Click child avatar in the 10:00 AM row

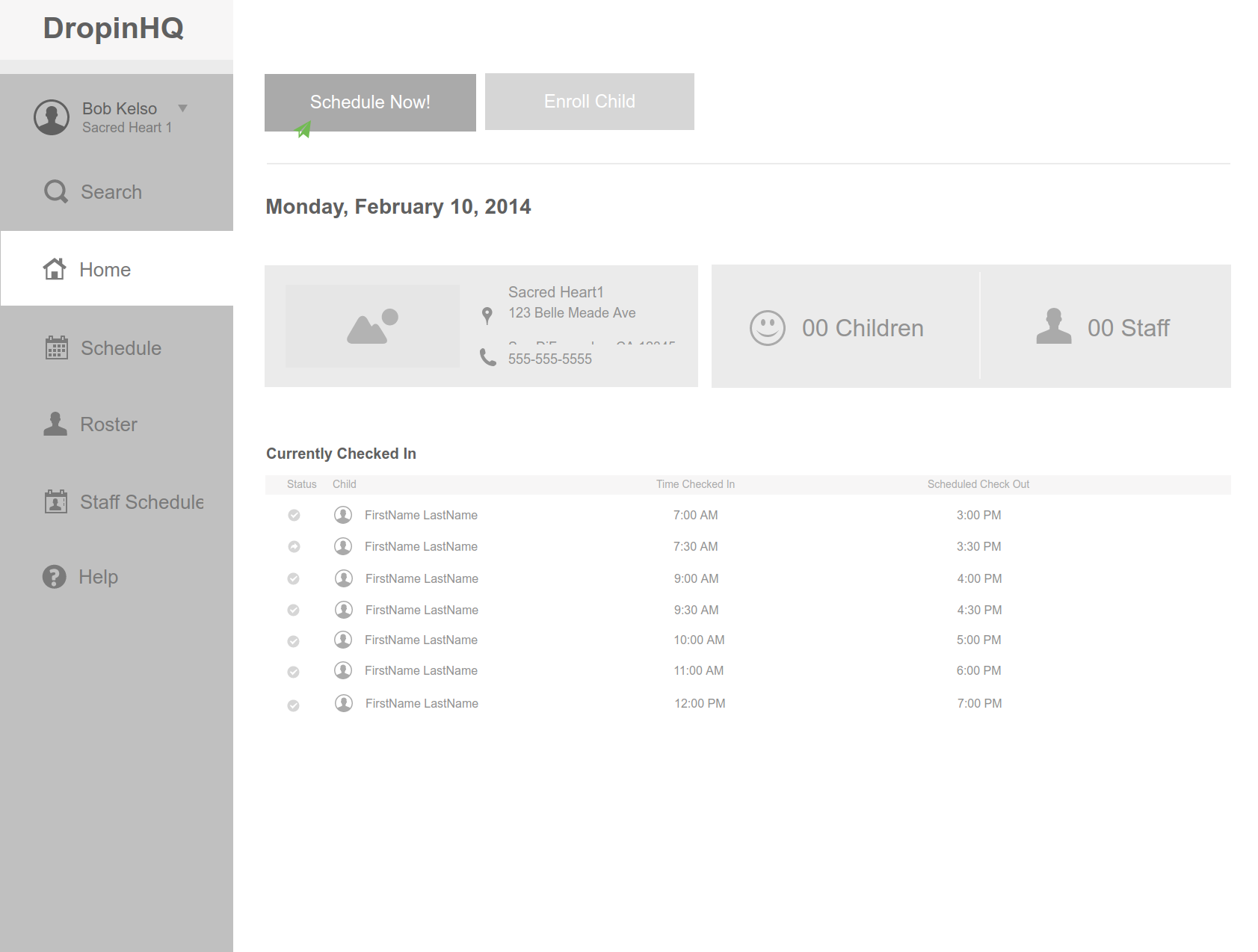[343, 640]
